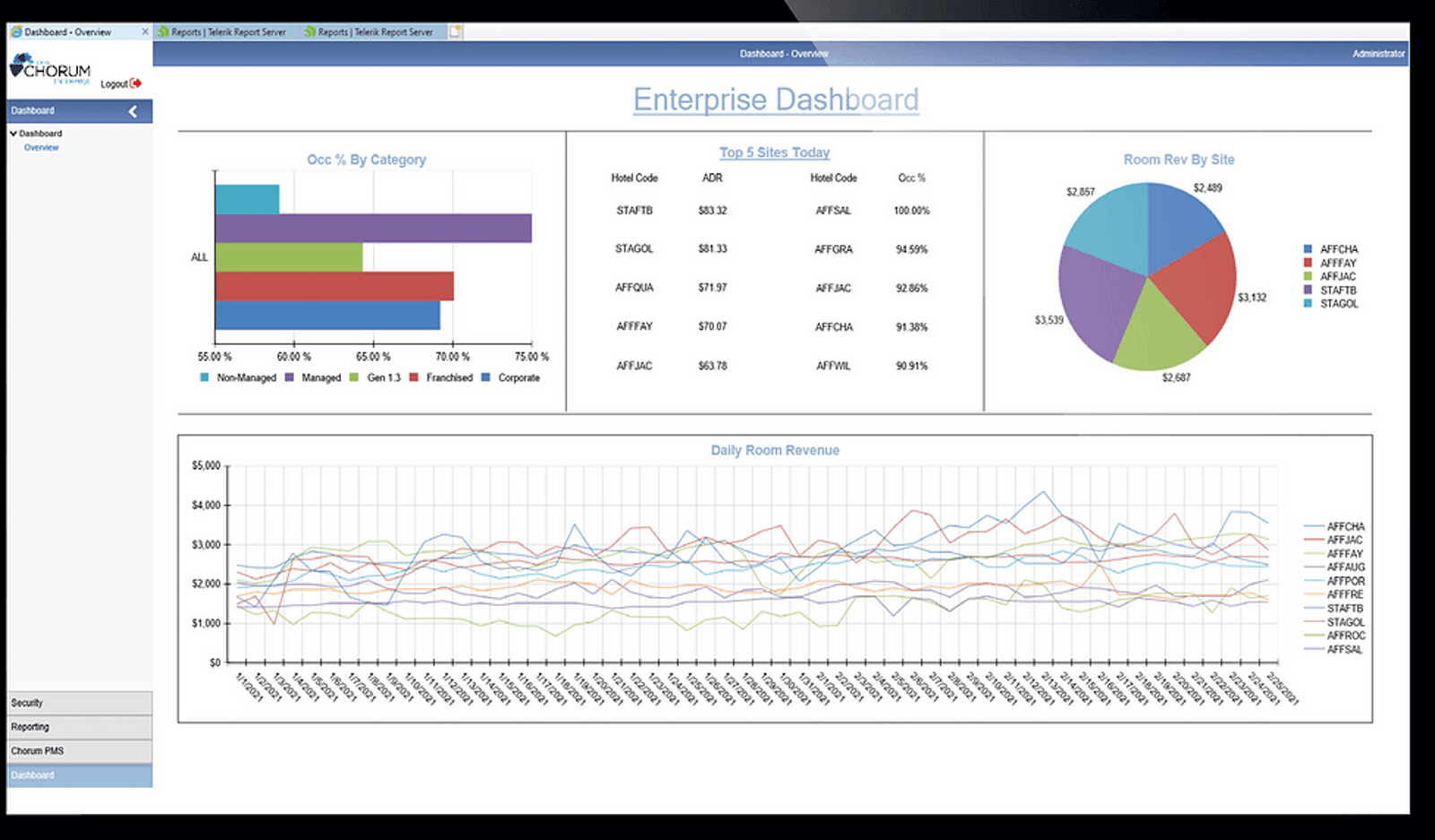Click the teal Non-Managed bar
The image size is (1435, 840).
click(248, 199)
